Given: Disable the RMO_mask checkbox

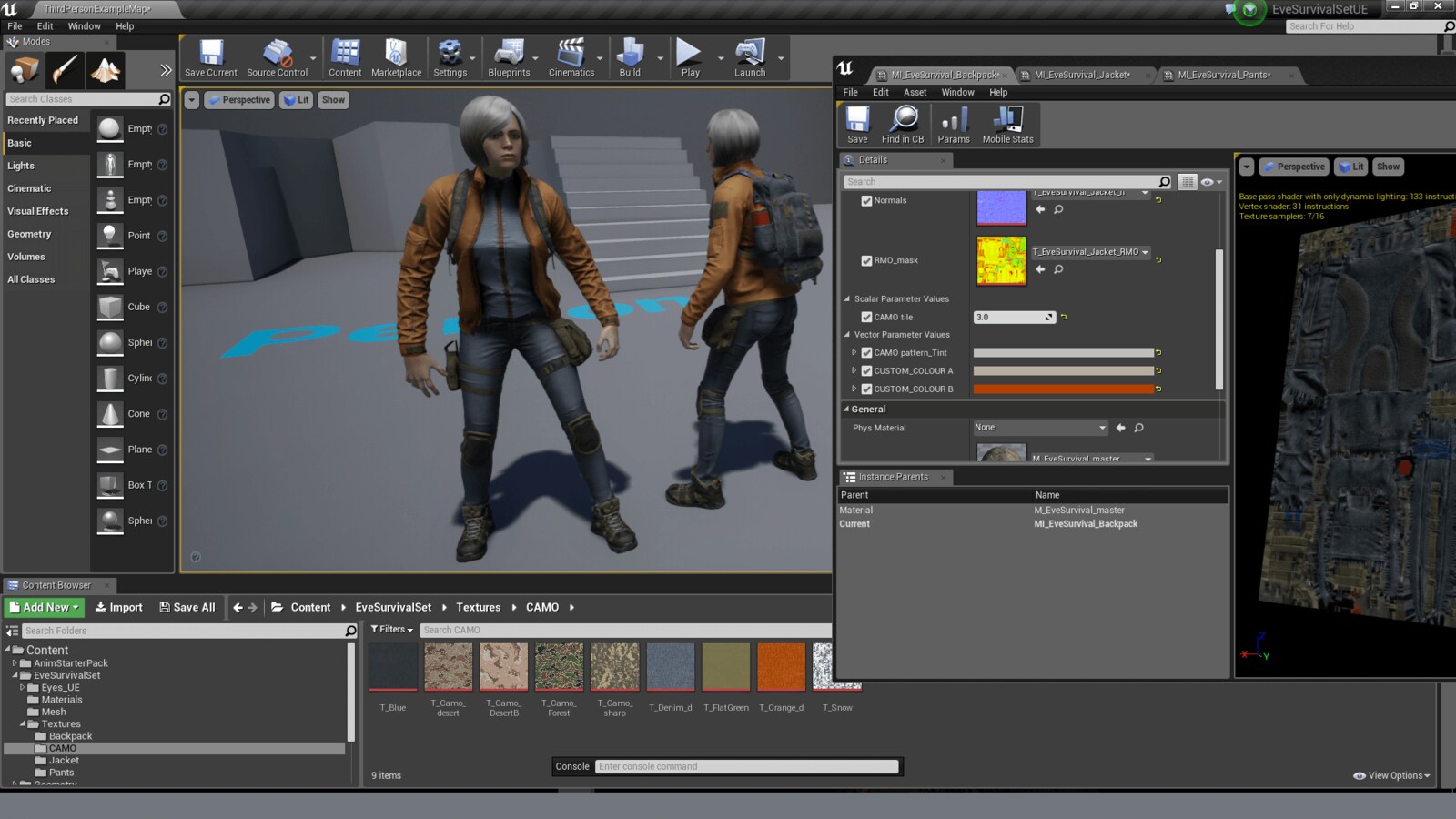Looking at the screenshot, I should 865,260.
